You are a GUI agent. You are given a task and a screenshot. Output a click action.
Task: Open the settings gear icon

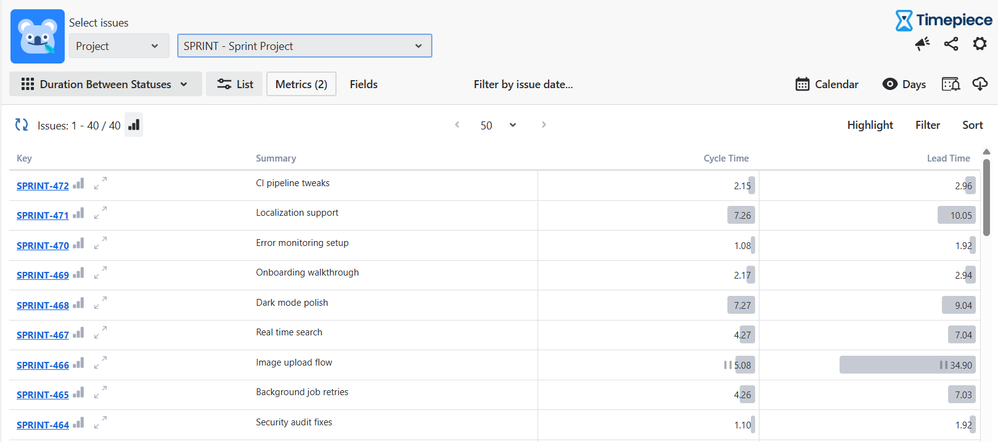click(x=980, y=44)
